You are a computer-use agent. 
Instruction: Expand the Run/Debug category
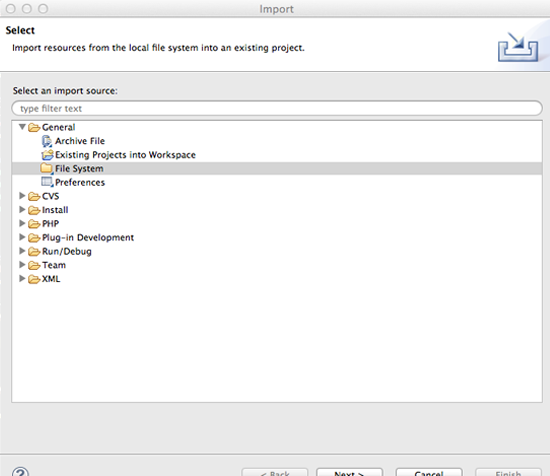[x=22, y=251]
